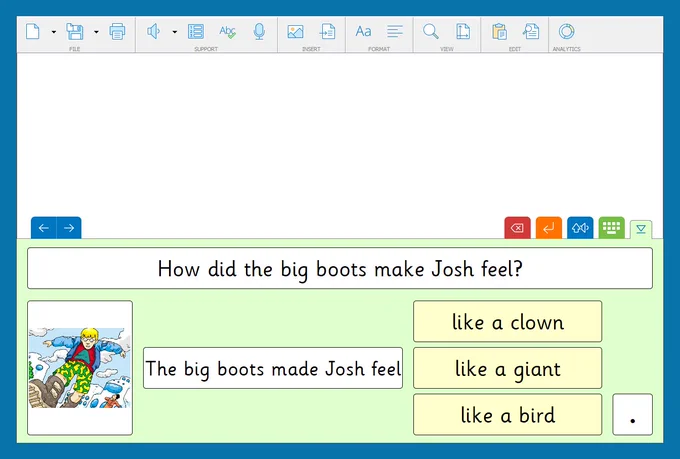This screenshot has width=680, height=459.
Task: Open the speech options dropdown arrow
Action: coord(174,32)
